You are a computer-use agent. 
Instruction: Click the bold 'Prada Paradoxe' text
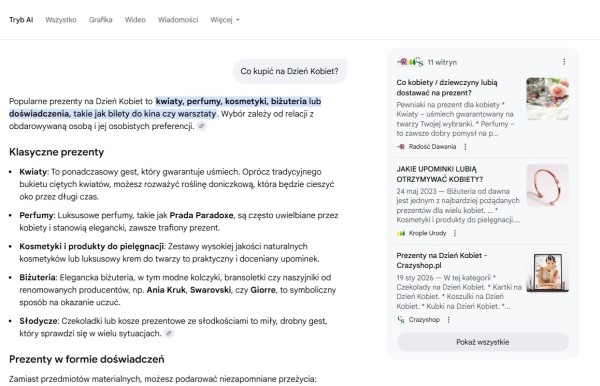(x=201, y=215)
